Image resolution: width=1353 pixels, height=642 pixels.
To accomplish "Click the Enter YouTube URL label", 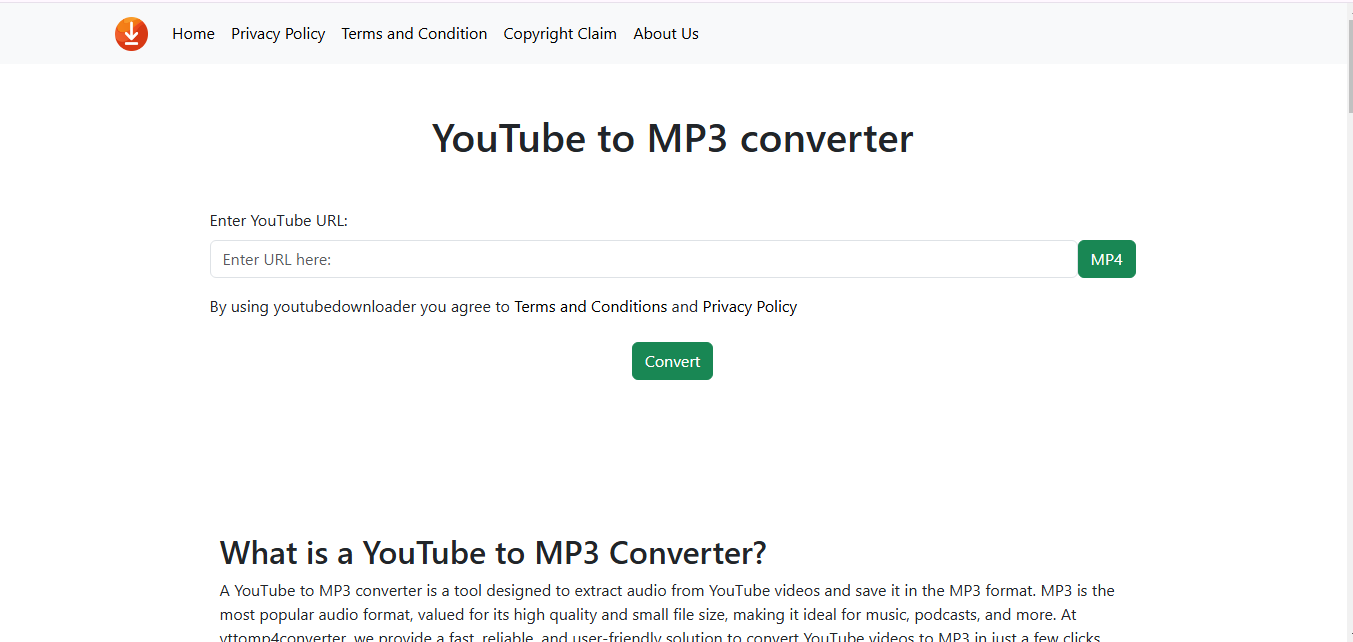I will 279,221.
